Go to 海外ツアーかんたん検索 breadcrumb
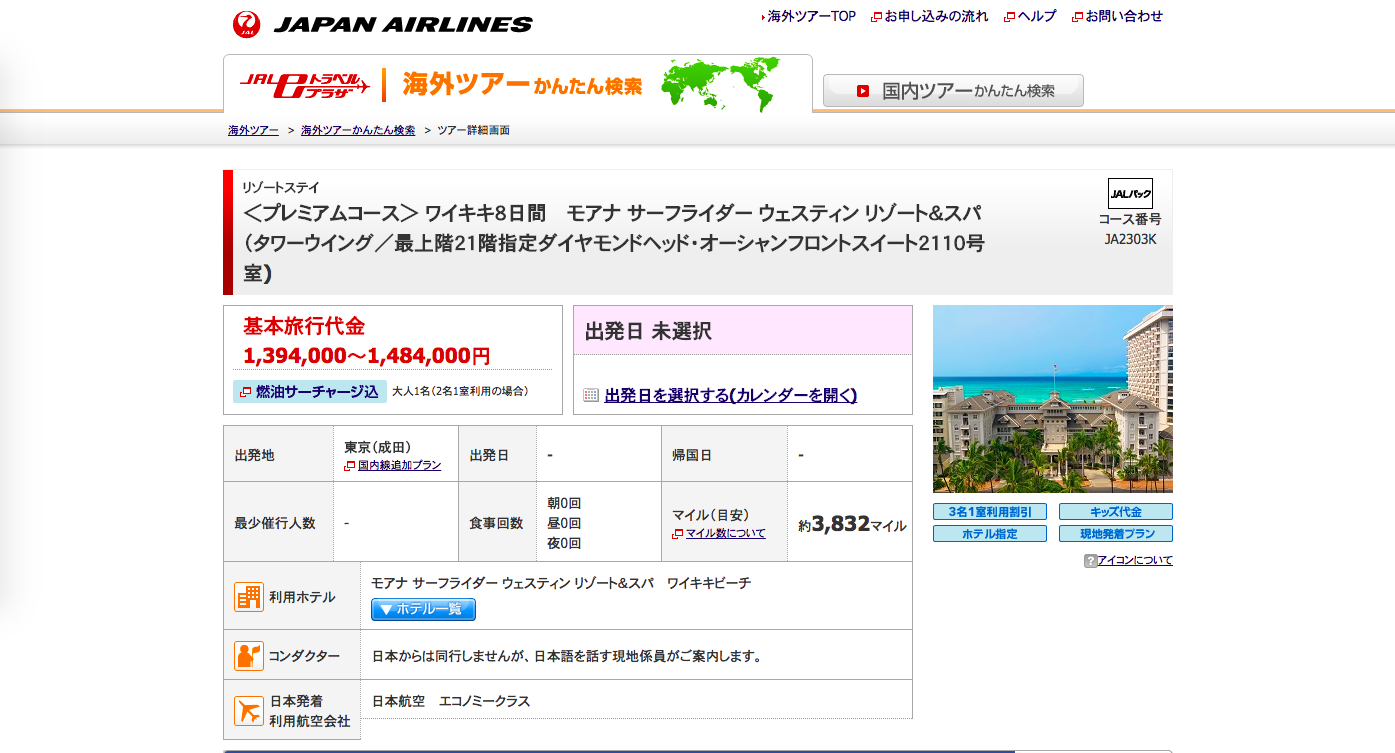1395x753 pixels. pyautogui.click(x=358, y=130)
